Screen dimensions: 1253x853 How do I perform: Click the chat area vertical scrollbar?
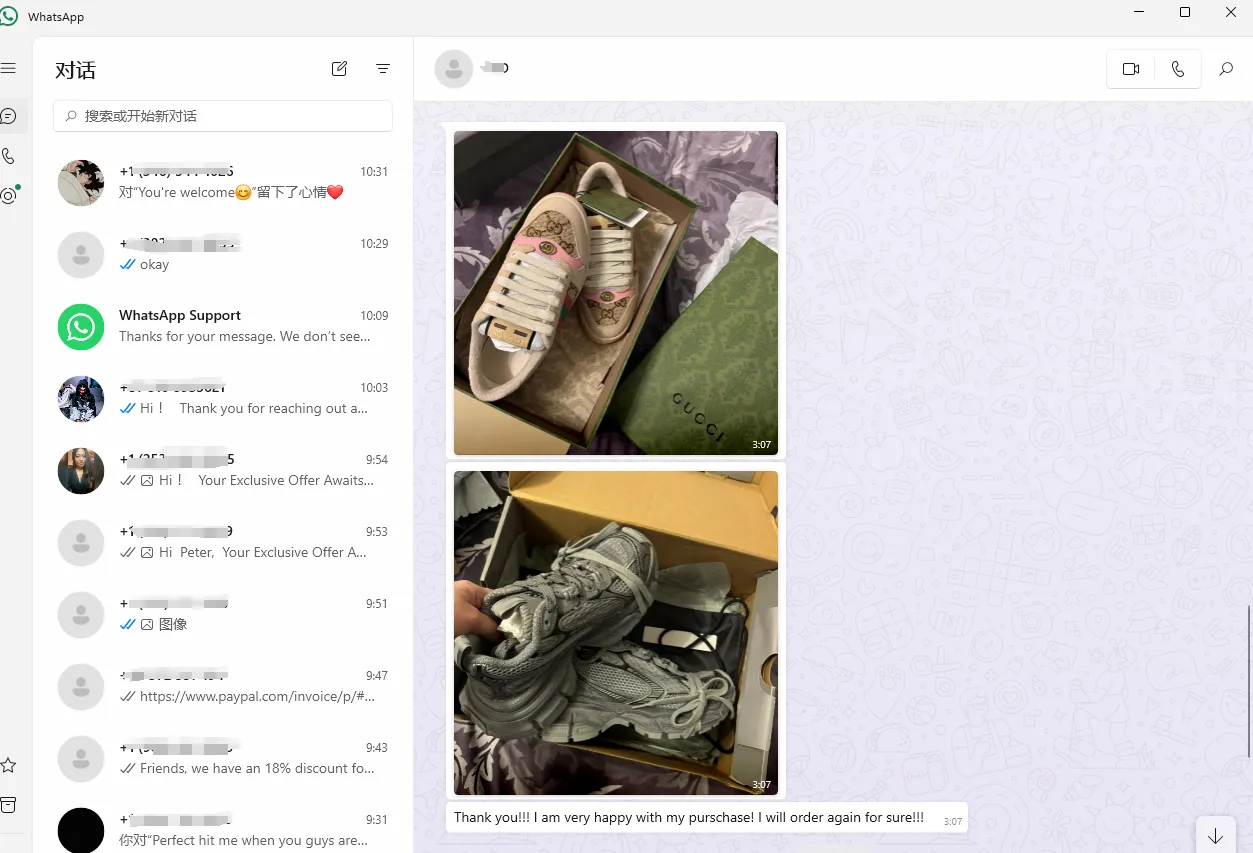[x=1249, y=680]
